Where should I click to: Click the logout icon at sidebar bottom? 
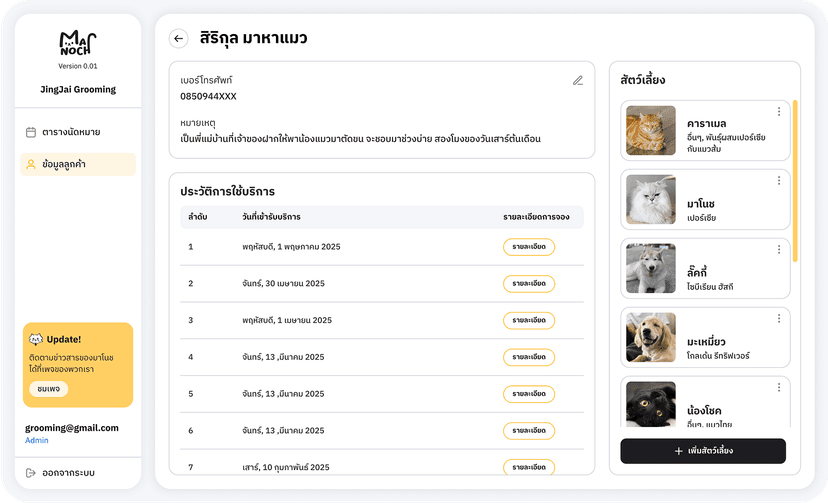[x=31, y=472]
